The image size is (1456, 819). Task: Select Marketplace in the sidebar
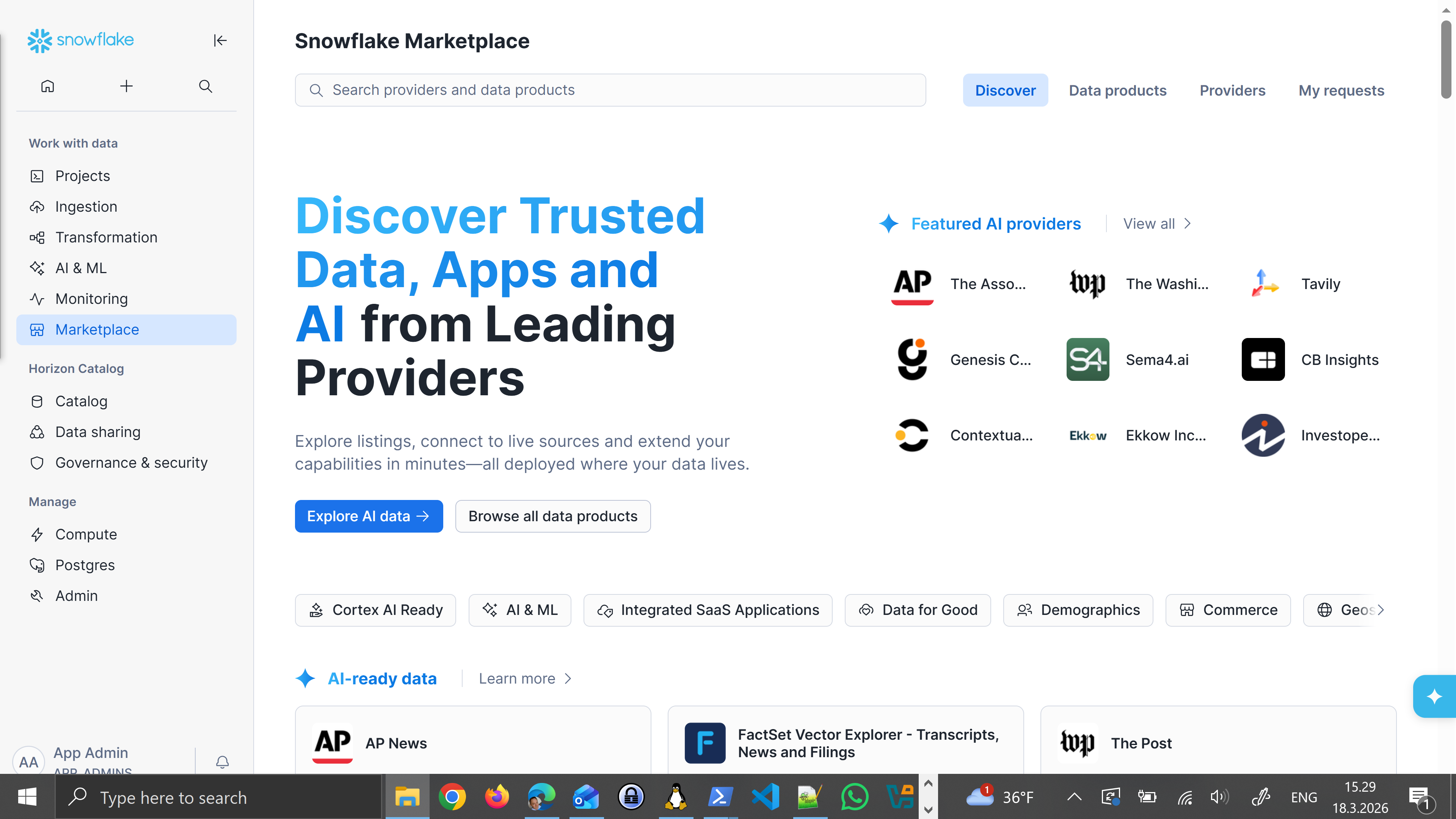(x=127, y=329)
